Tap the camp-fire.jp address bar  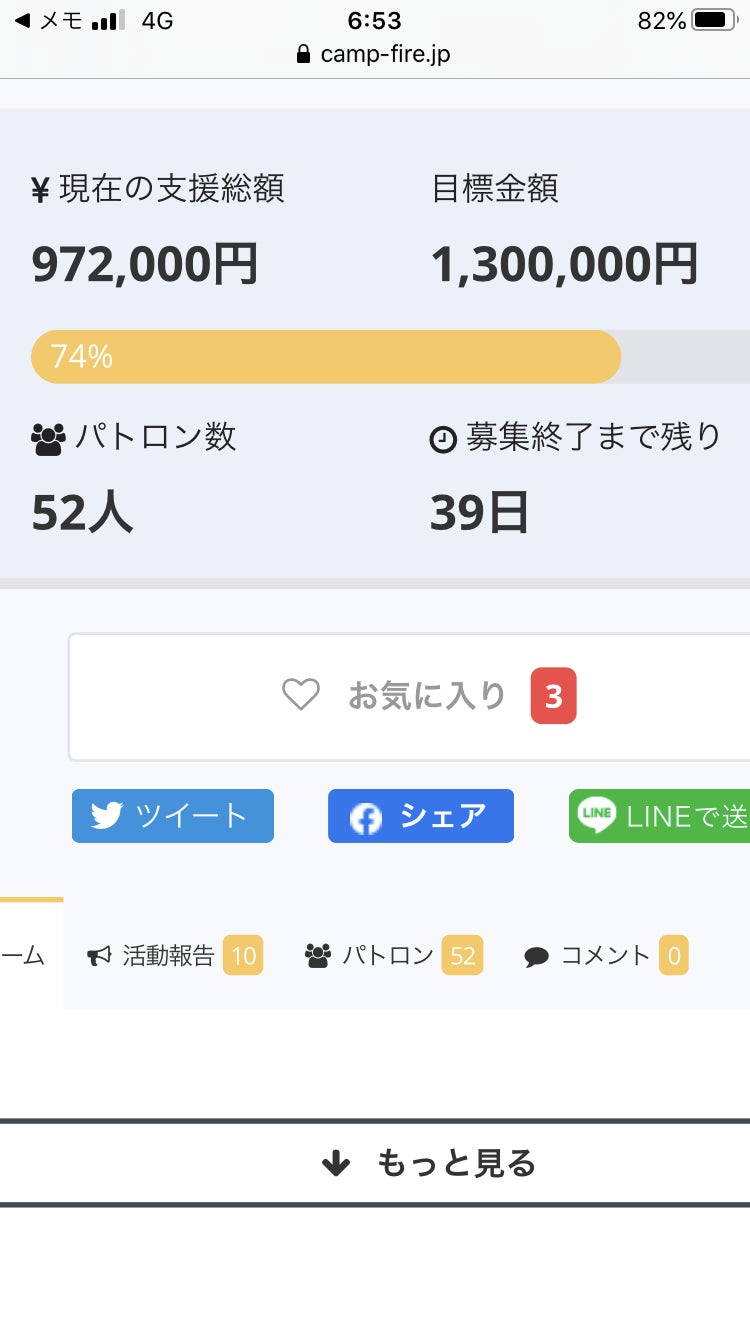[374, 54]
